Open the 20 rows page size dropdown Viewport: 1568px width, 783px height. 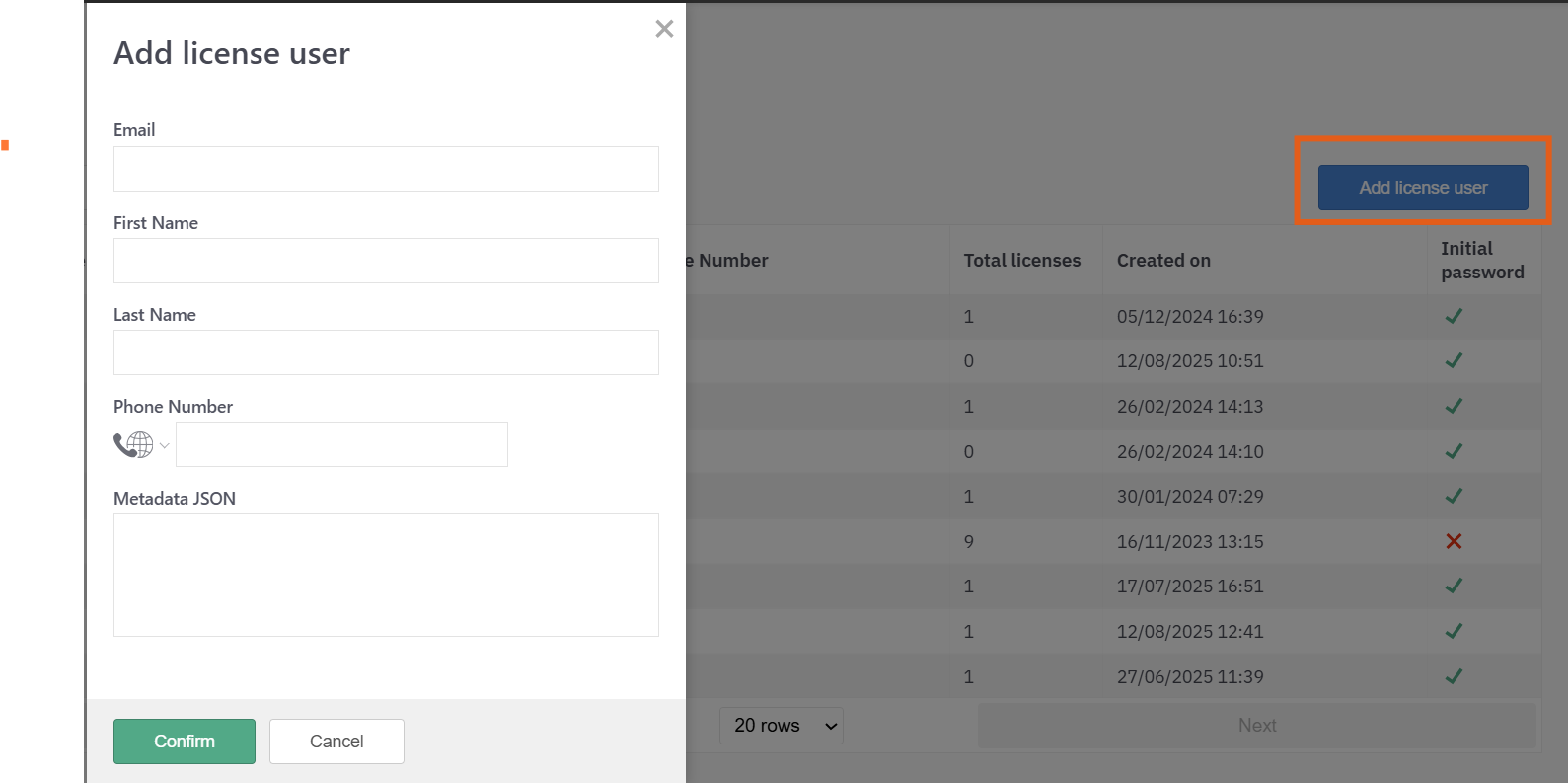tap(781, 726)
